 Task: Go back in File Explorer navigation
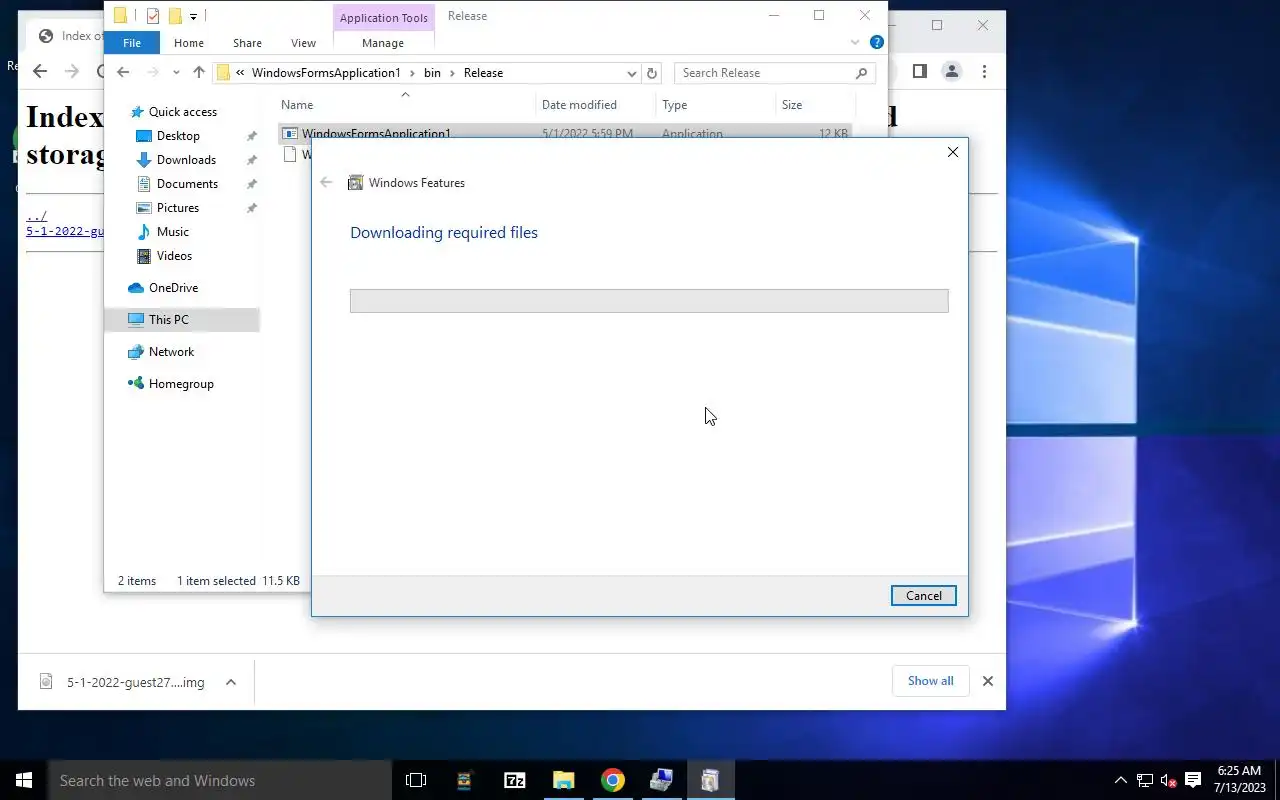(123, 72)
